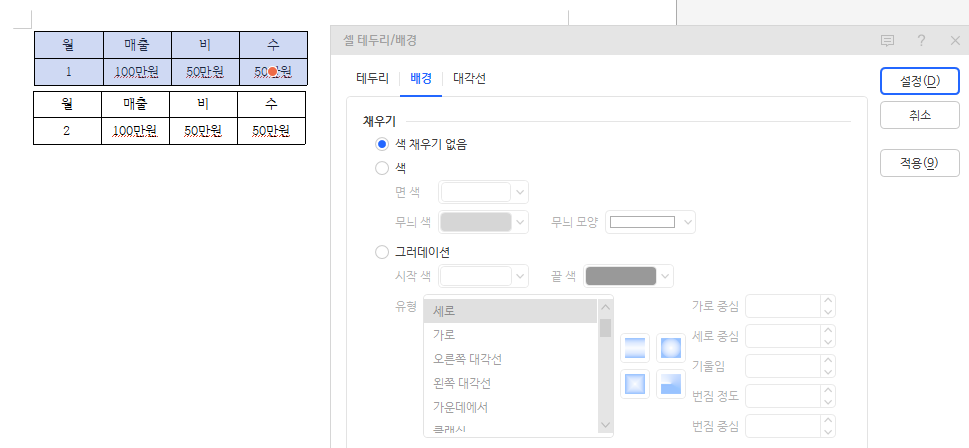
Task: Select 가운데에서 in gradient type list
Action: [510, 407]
